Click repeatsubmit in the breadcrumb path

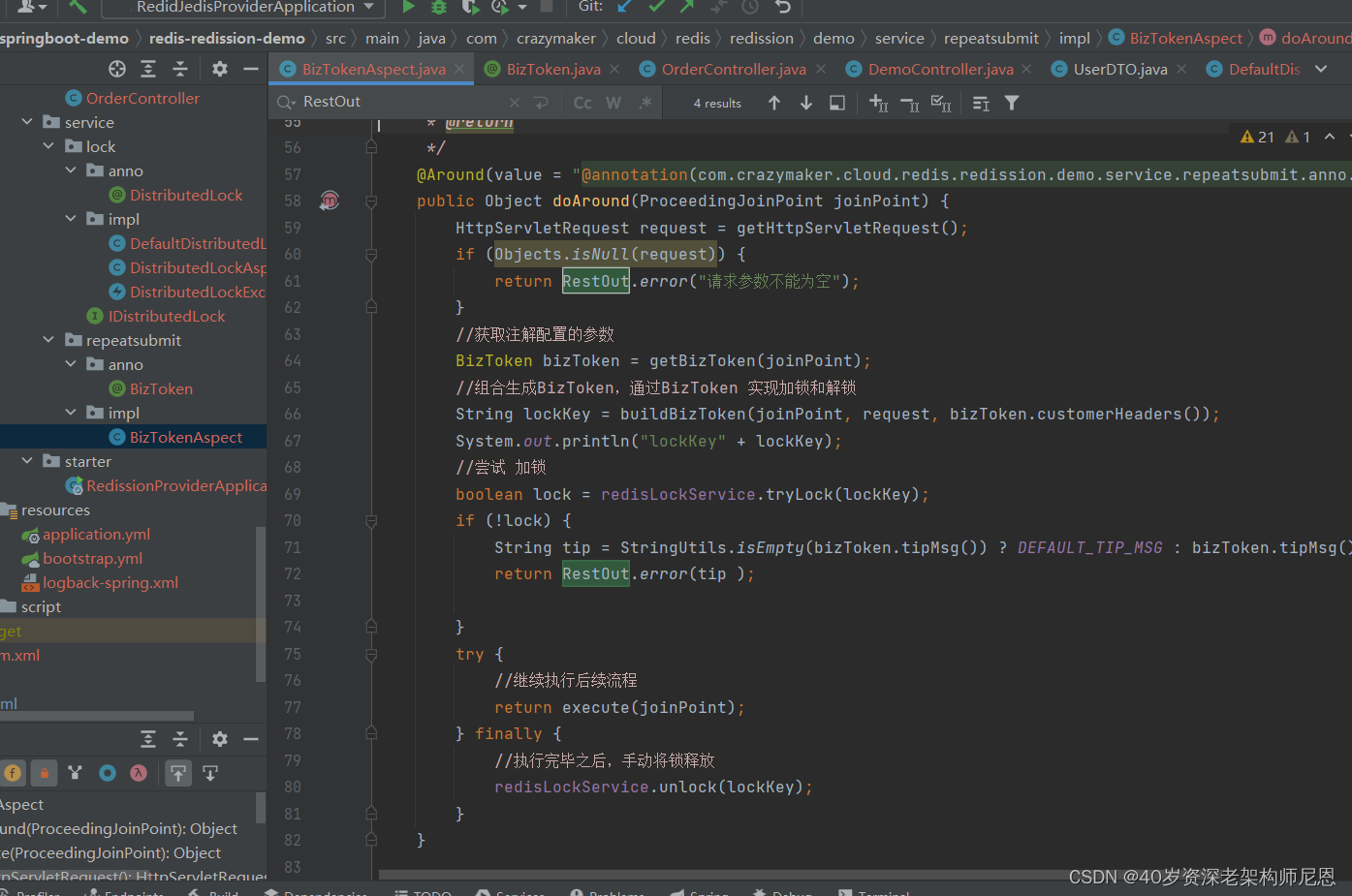tap(990, 38)
